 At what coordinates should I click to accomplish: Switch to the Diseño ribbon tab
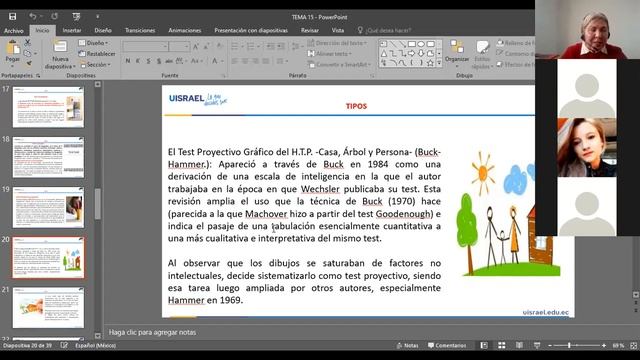click(x=103, y=31)
